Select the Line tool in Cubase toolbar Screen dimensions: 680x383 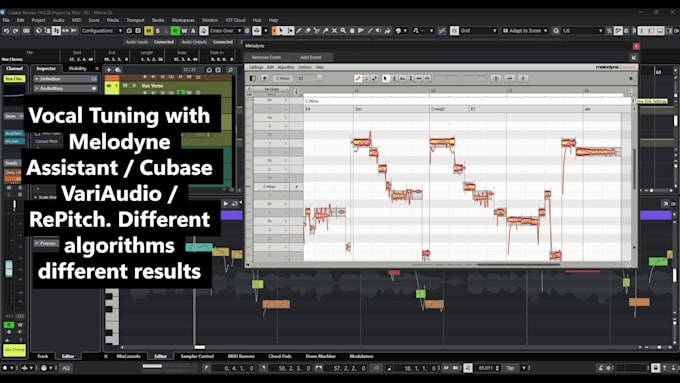(370, 31)
